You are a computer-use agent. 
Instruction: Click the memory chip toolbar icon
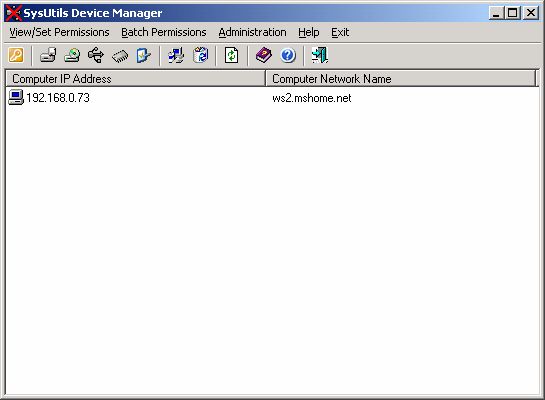(x=120, y=56)
